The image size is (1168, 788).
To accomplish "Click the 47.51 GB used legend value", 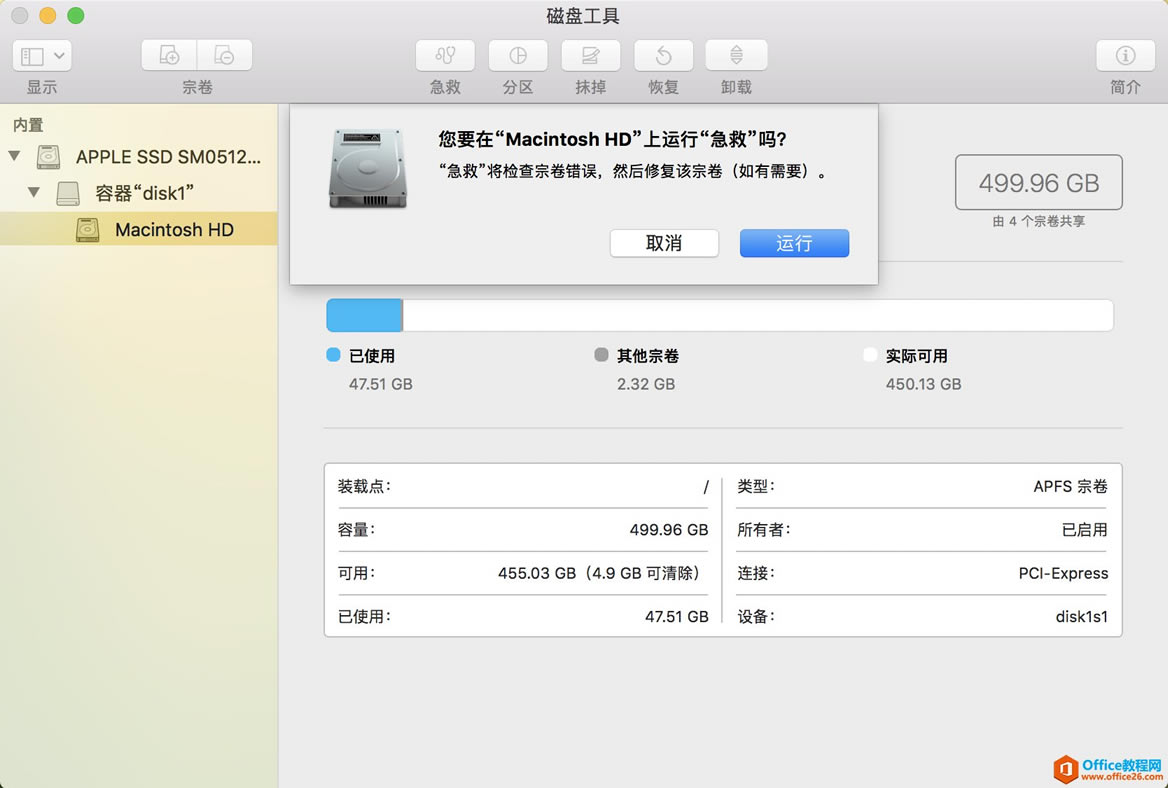I will [381, 384].
